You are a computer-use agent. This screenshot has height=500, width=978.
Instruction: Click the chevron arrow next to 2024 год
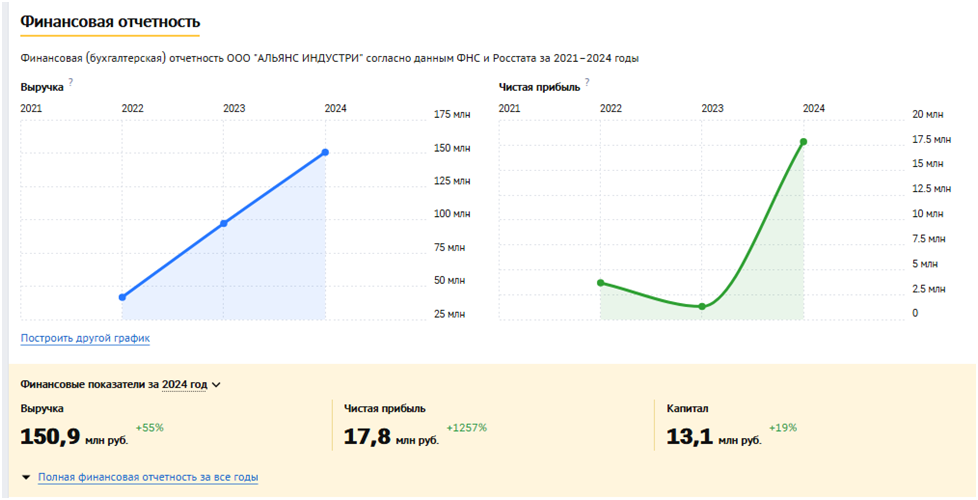pyautogui.click(x=216, y=384)
